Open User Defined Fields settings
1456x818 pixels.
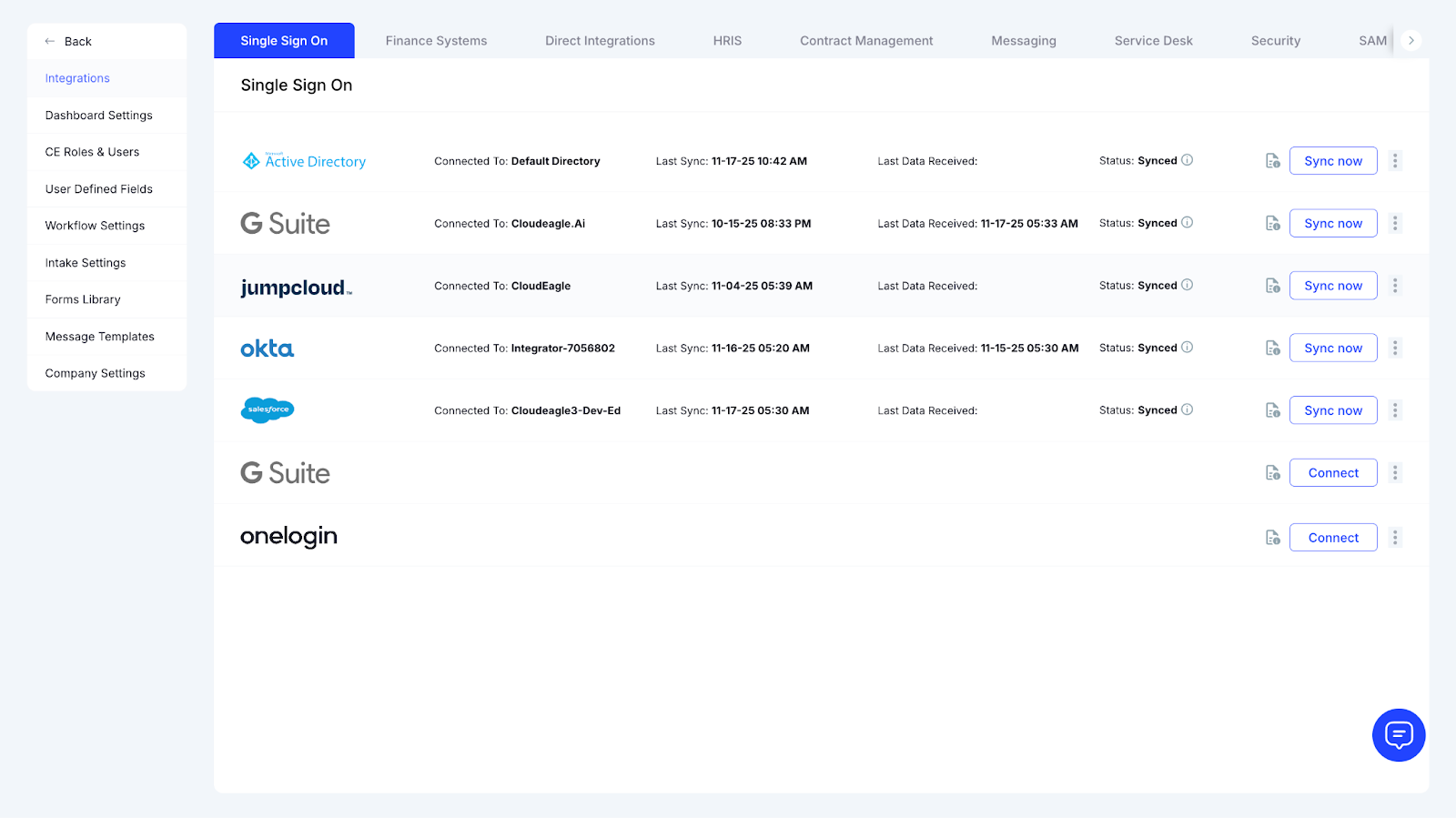click(107, 189)
